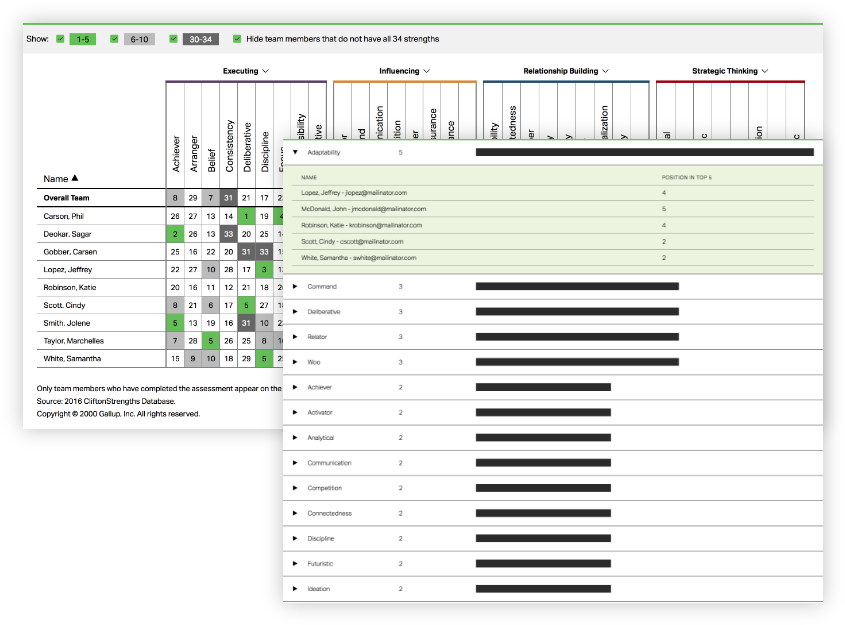Expand the Achiever strength row
This screenshot has height=625, width=845.
(x=294, y=387)
